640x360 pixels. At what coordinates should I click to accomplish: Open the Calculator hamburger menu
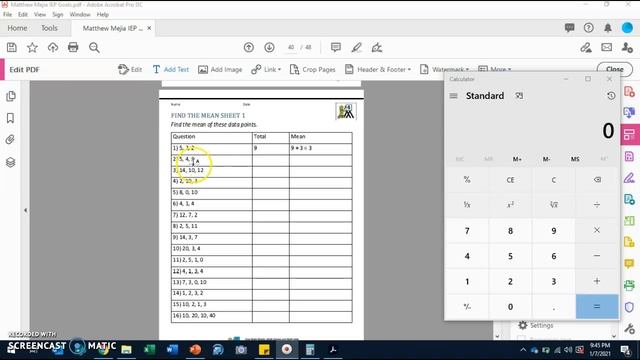pos(453,96)
